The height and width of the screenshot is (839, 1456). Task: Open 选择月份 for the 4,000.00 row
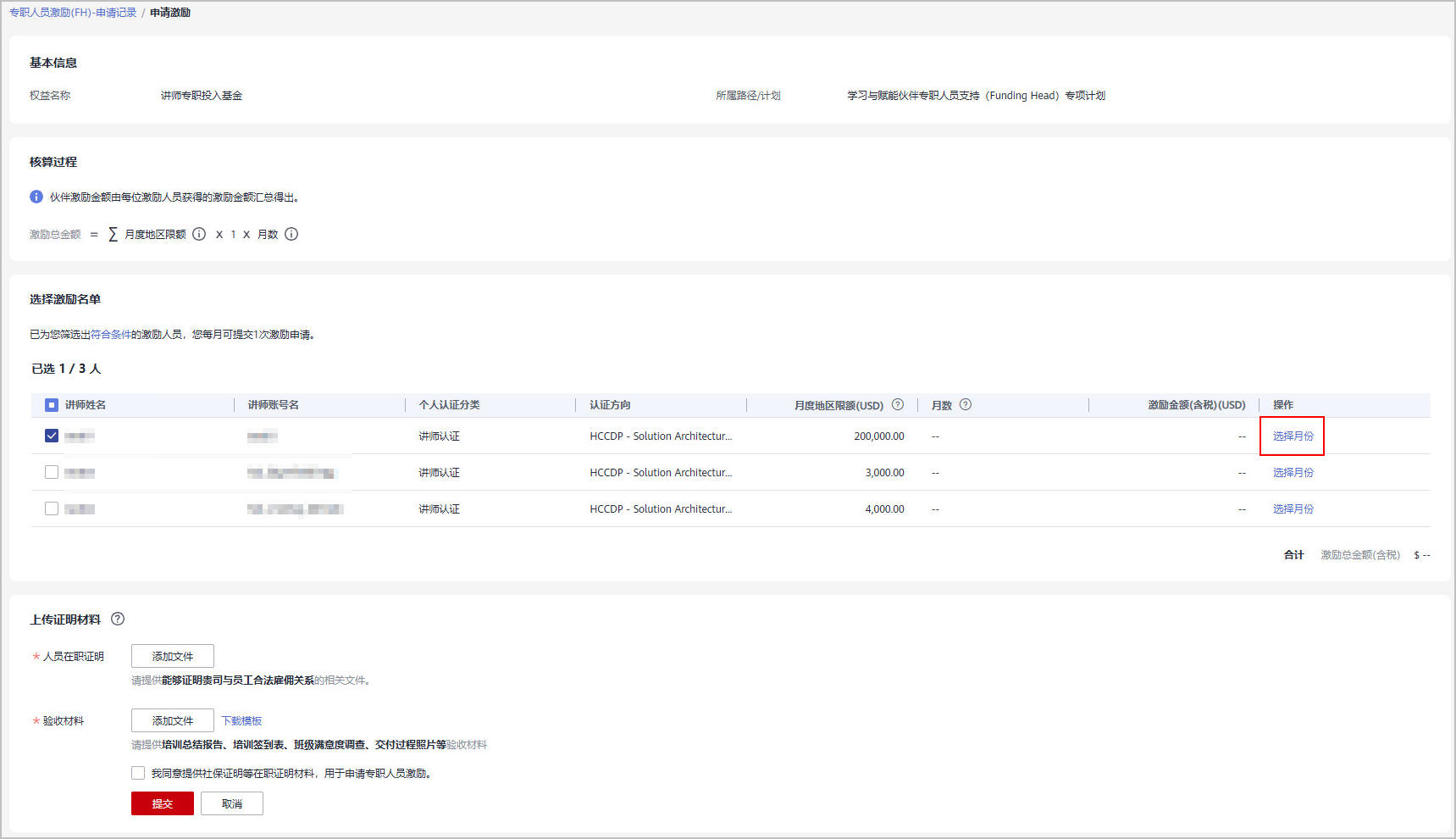tap(1293, 509)
